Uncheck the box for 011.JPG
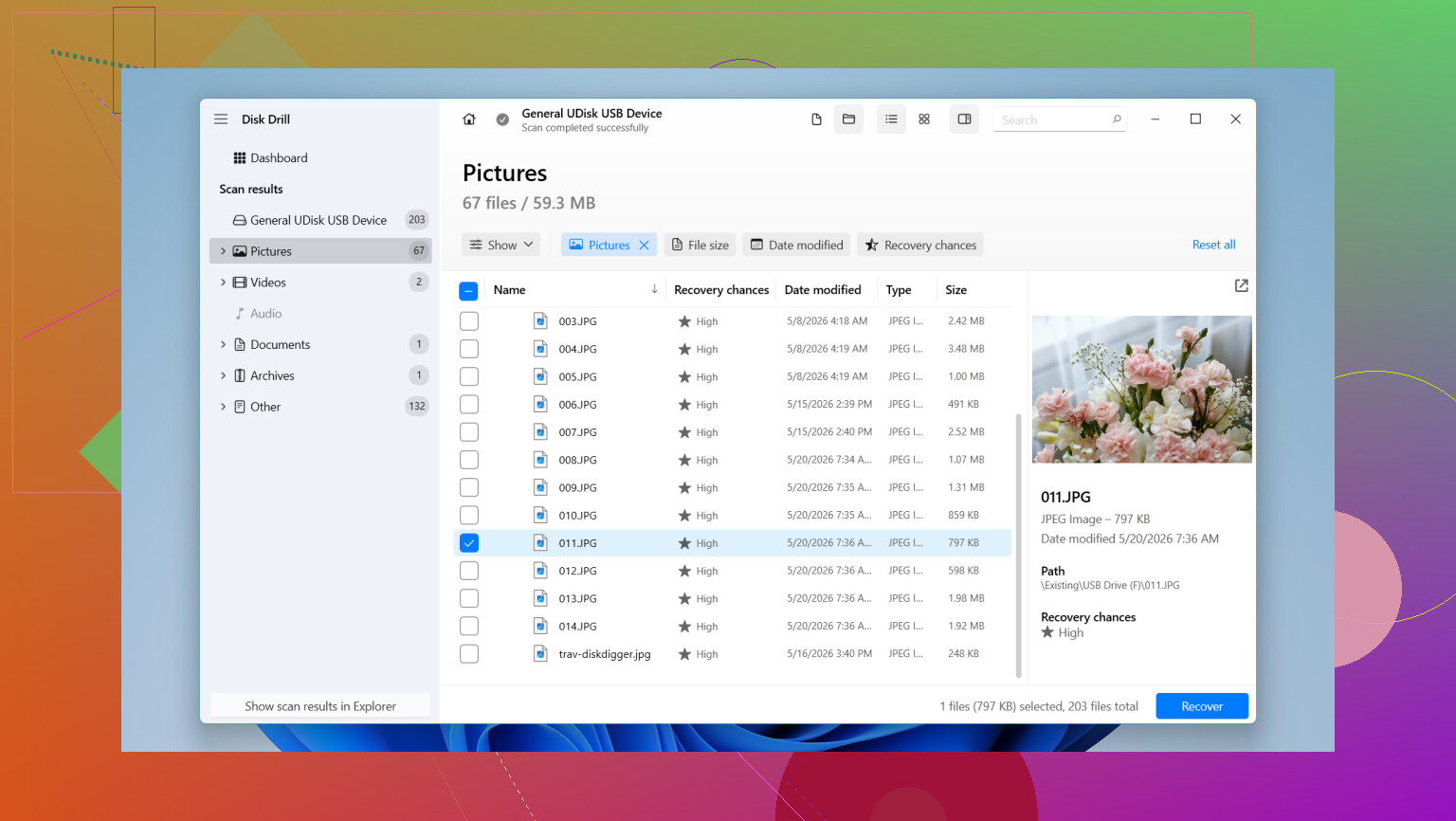The height and width of the screenshot is (821, 1456). [469, 543]
